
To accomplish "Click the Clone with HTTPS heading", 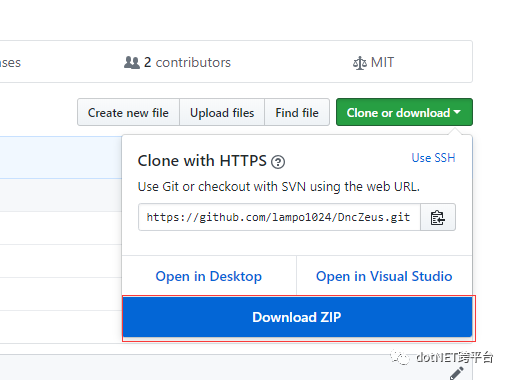I will [202, 161].
